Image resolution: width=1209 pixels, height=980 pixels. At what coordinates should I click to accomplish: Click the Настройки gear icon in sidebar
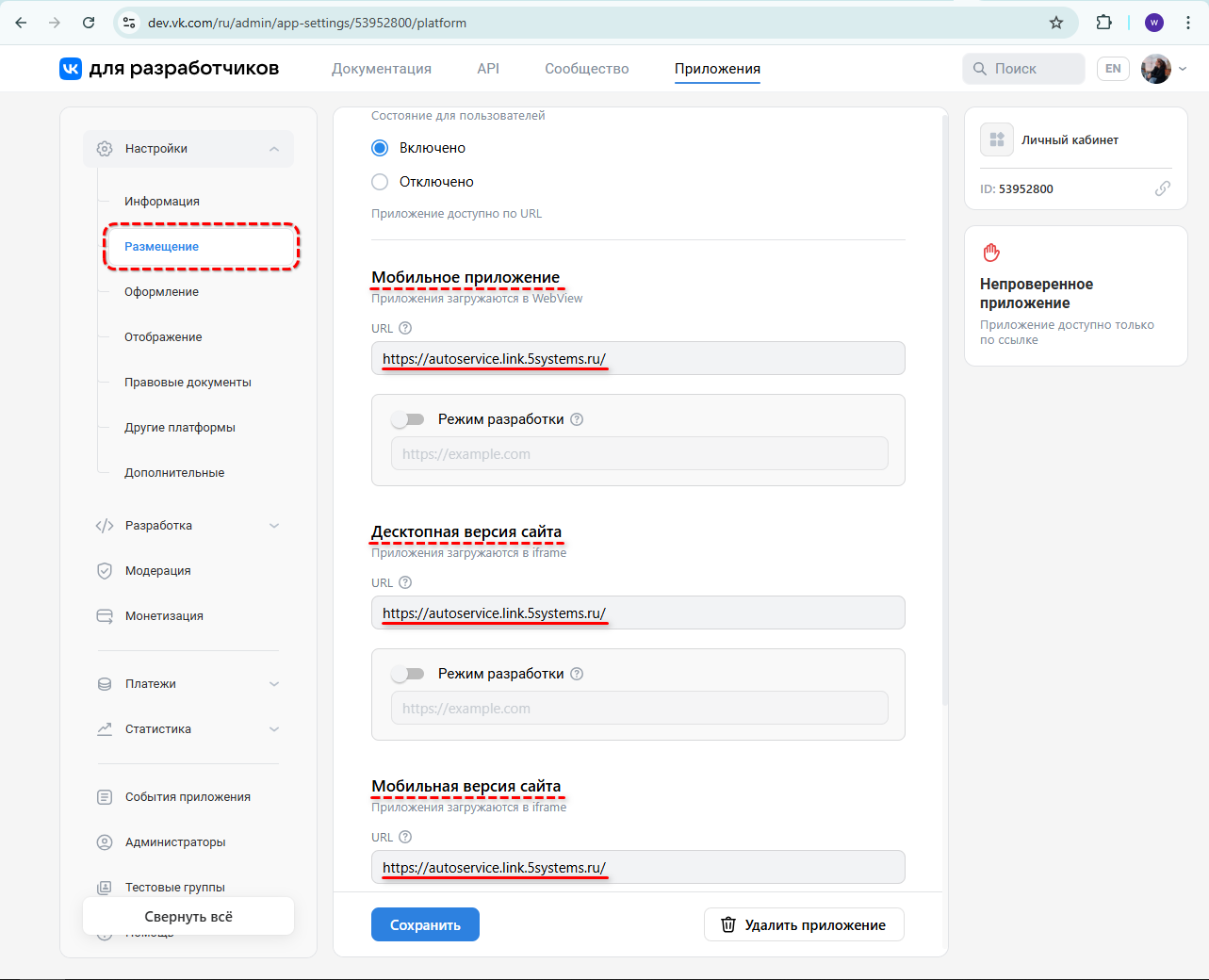(104, 148)
